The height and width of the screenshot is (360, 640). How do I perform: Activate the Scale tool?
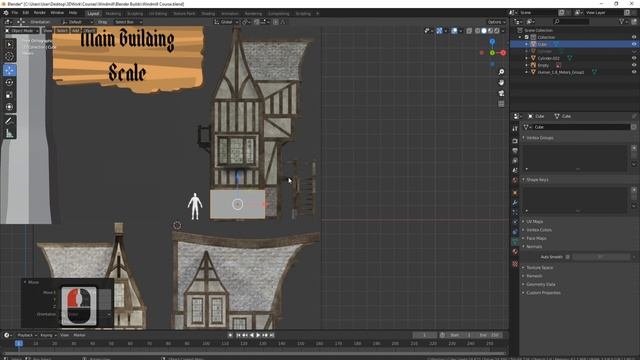[9, 95]
